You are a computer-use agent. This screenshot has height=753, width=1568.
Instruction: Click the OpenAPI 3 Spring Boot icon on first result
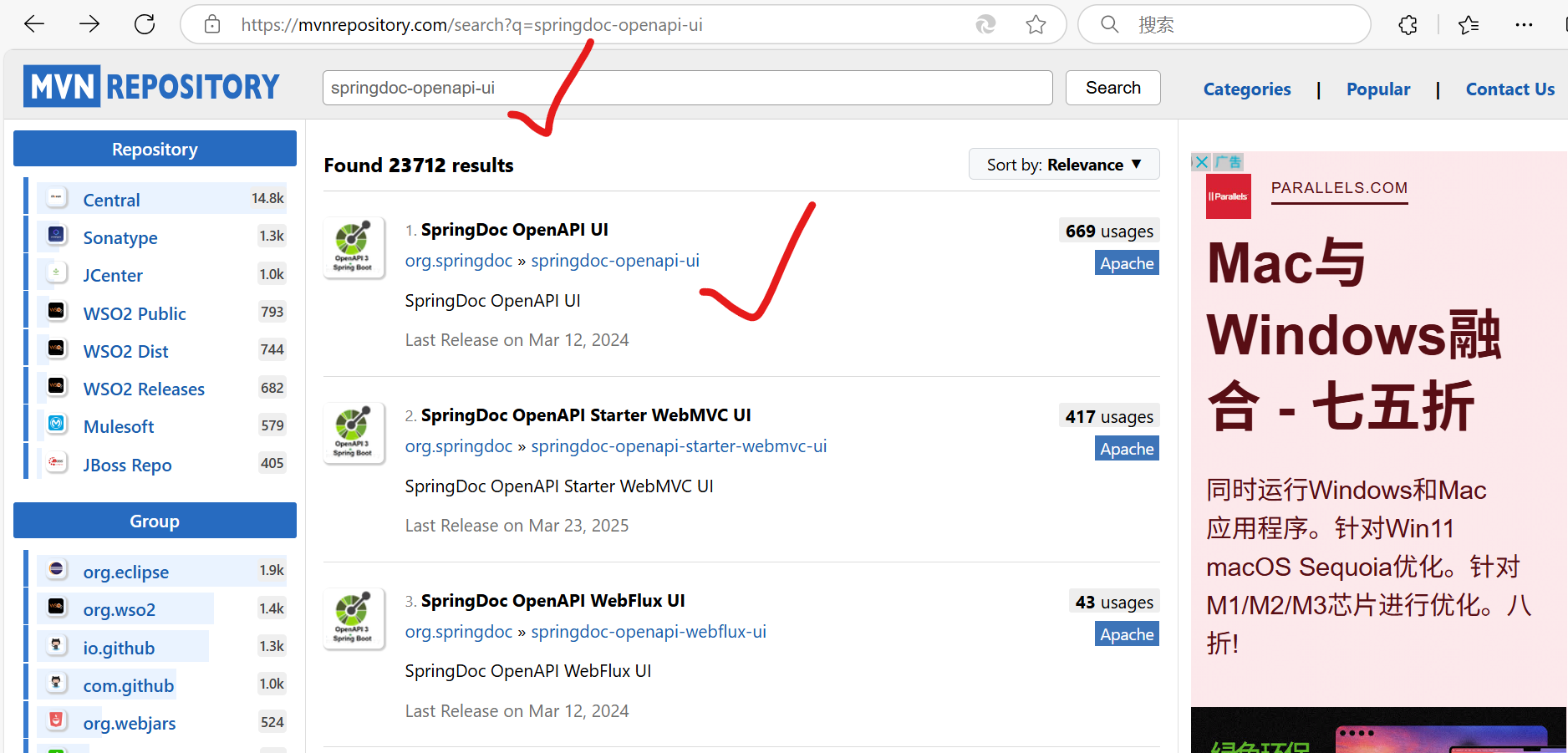pyautogui.click(x=354, y=247)
